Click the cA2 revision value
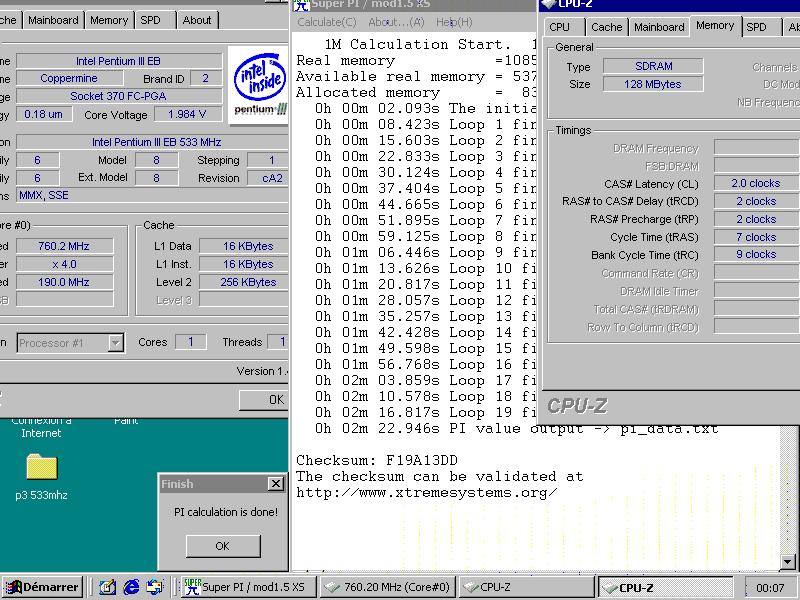Screen dimensions: 800x600 269,178
